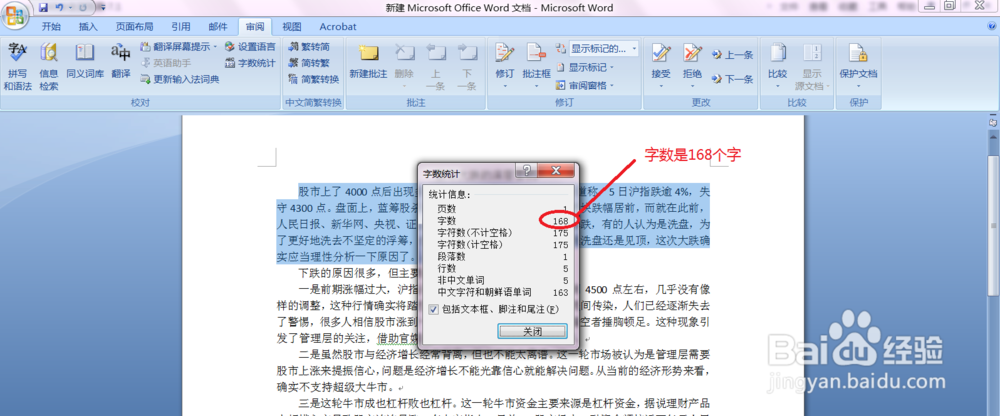Screen dimensions: 1000x416
Task: Save the document from quick access toolbar
Action: click(43, 8)
